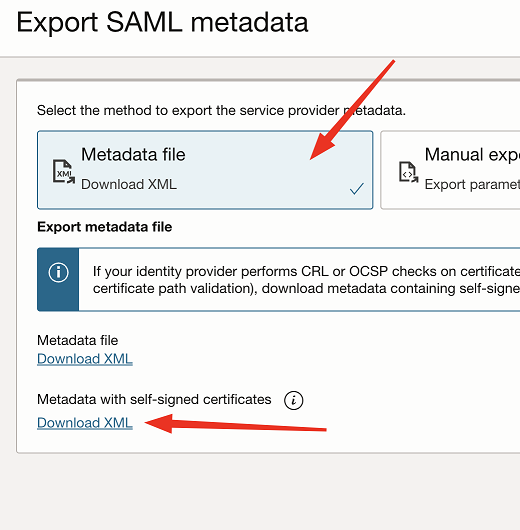The height and width of the screenshot is (530, 520).
Task: Download XML under Metadata file label
Action: click(x=85, y=359)
